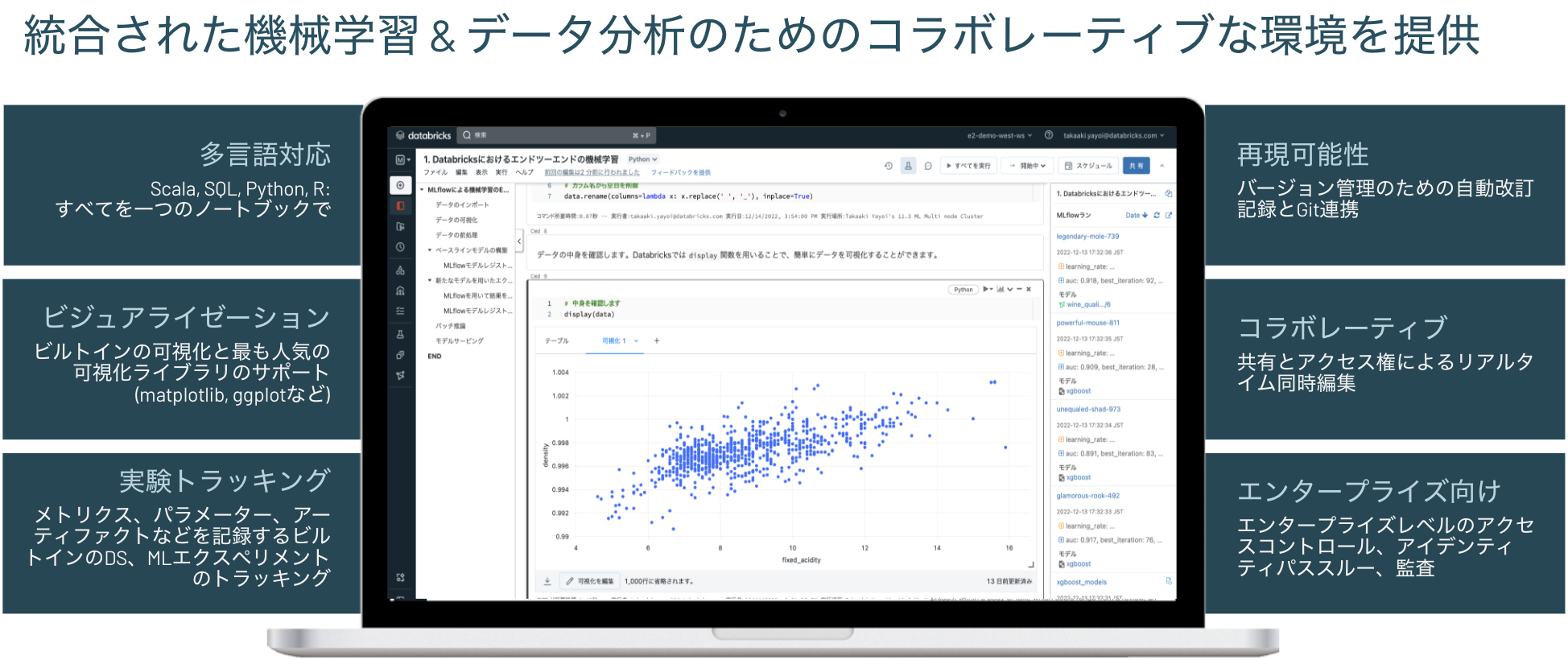This screenshot has height=660, width=1568.
Task: Click the Python language badge on Cmd 9
Action: [x=963, y=290]
